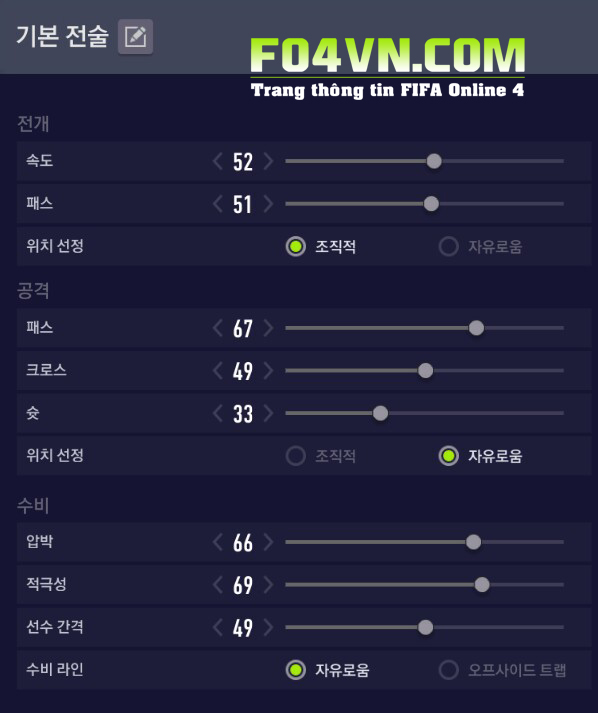Screen dimensions: 598x713
Task: Increase 속도 value with right arrow
Action: coord(268,161)
